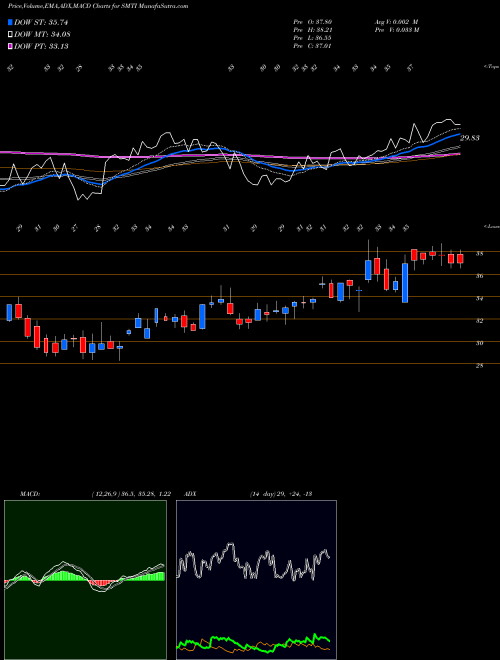Click the 'Avg V: 0.002 M' volume text
Viewport: 500px width, 660px height.
click(396, 22)
